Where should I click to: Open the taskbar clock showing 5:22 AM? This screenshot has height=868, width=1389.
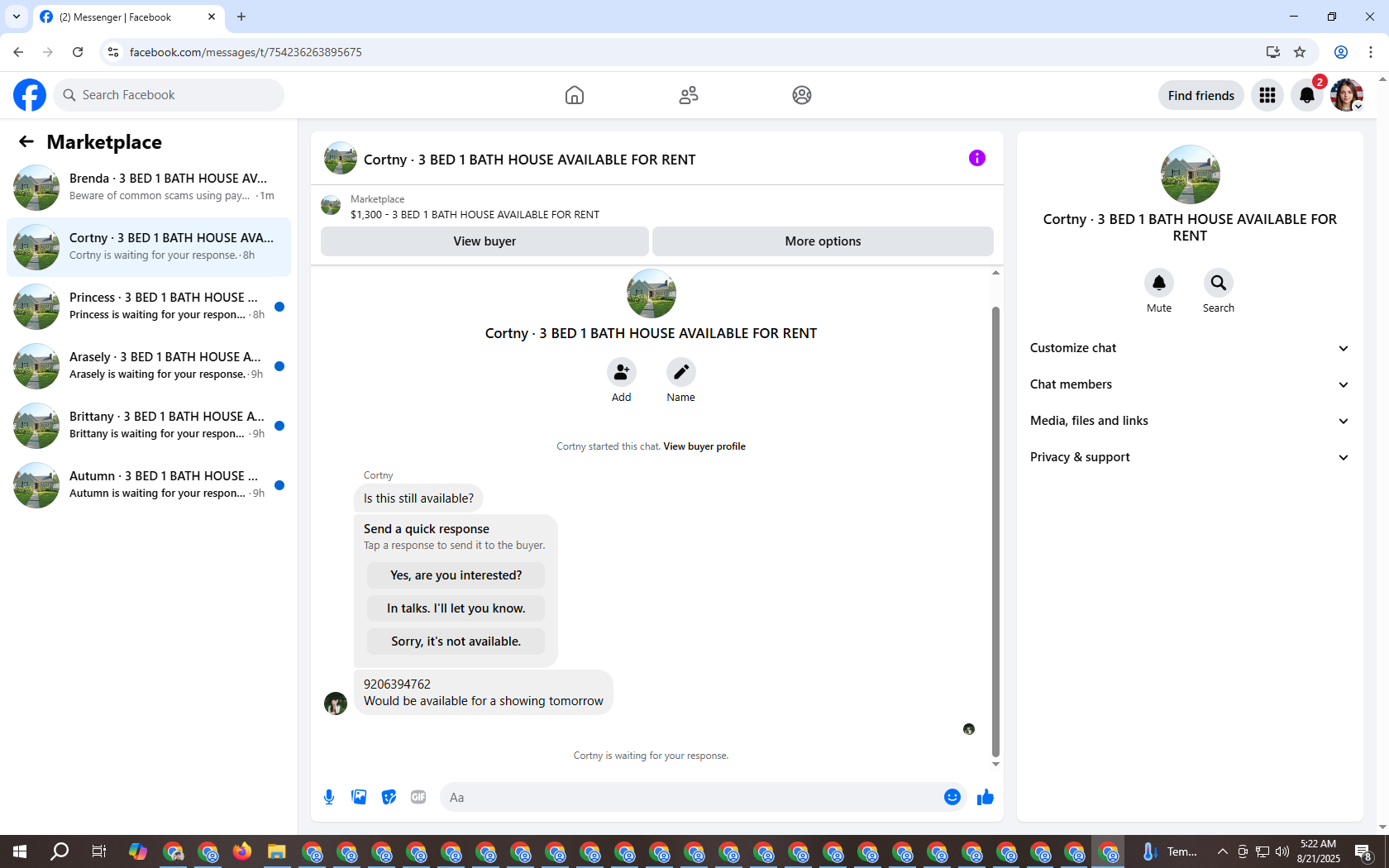1318,851
